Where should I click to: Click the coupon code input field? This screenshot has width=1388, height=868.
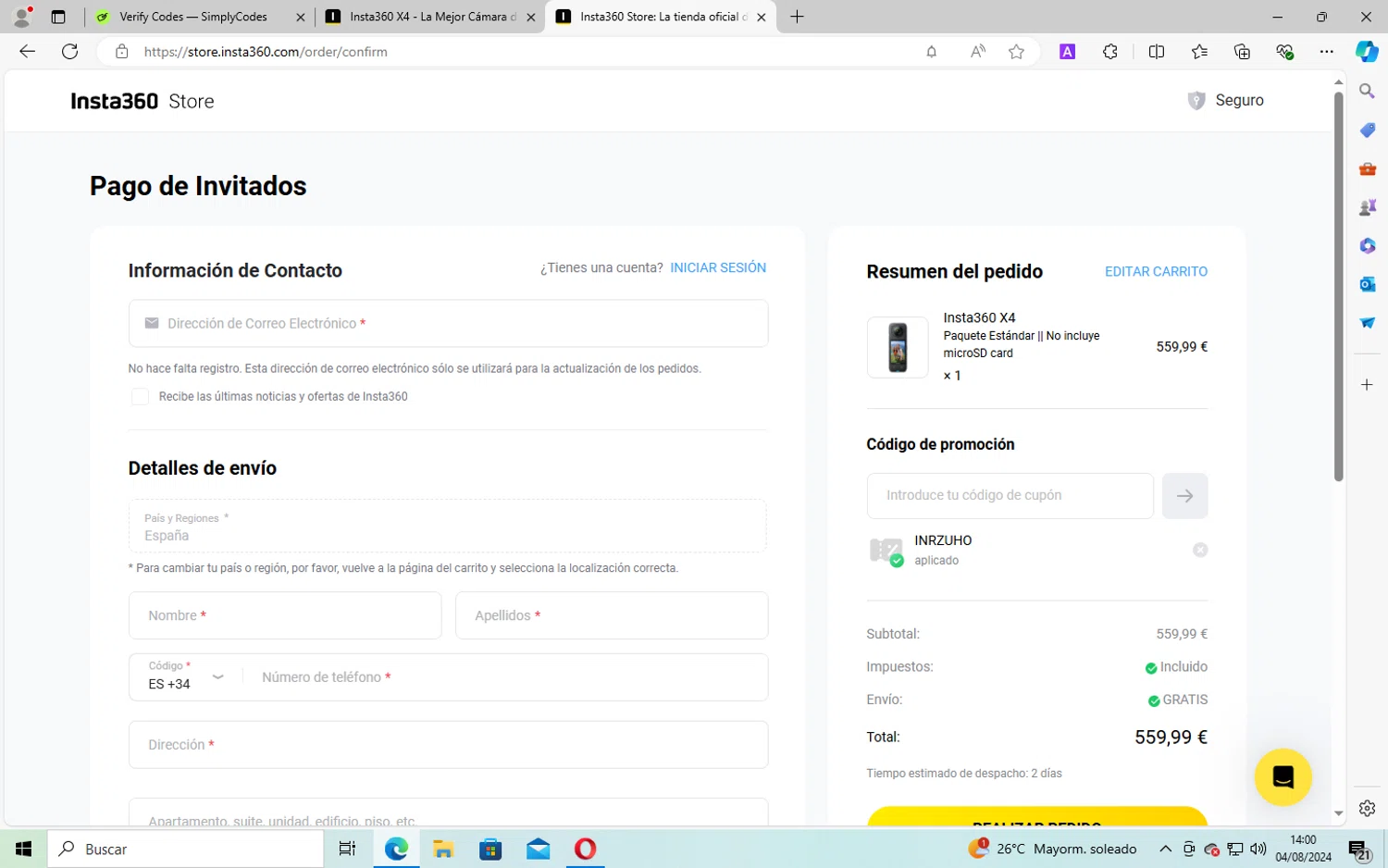pos(1010,496)
